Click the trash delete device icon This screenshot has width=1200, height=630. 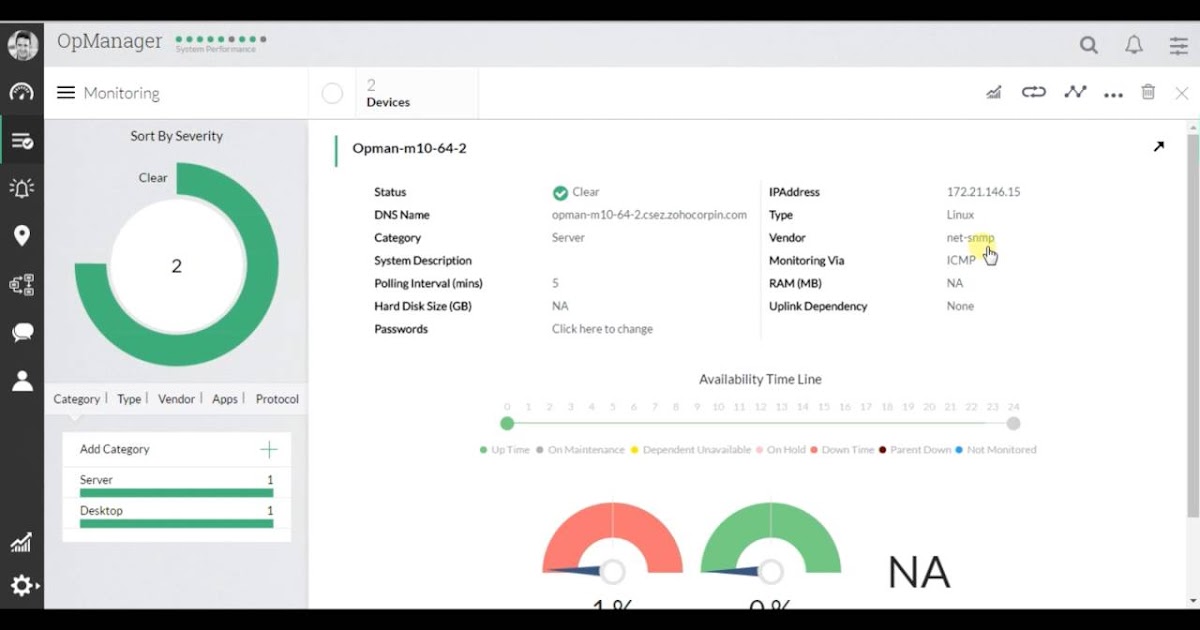[1148, 92]
